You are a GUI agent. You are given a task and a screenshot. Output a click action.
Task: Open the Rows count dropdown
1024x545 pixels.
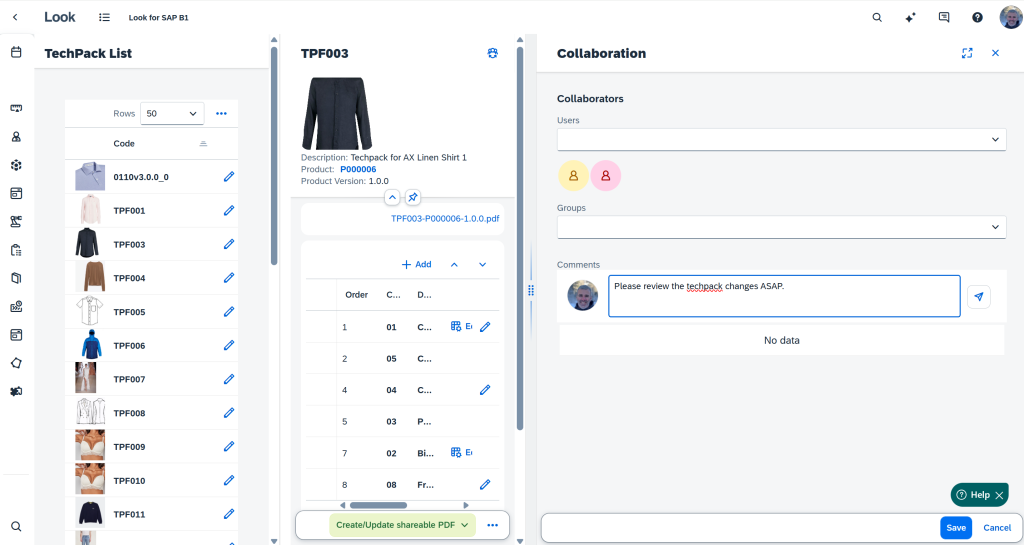(172, 114)
